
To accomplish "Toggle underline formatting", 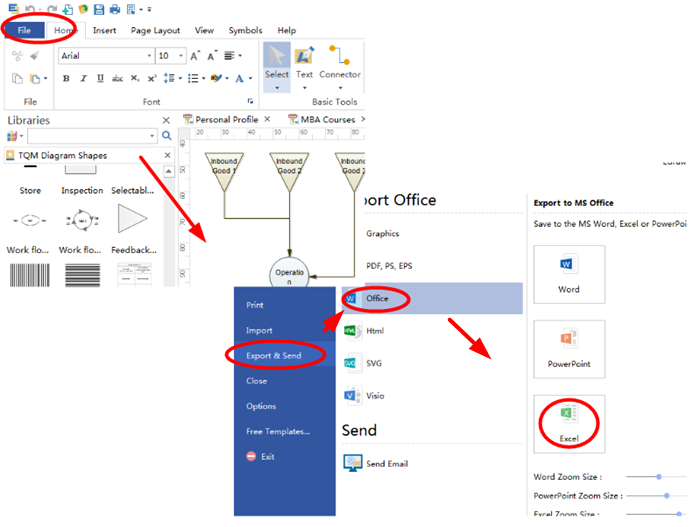I will click(x=99, y=79).
